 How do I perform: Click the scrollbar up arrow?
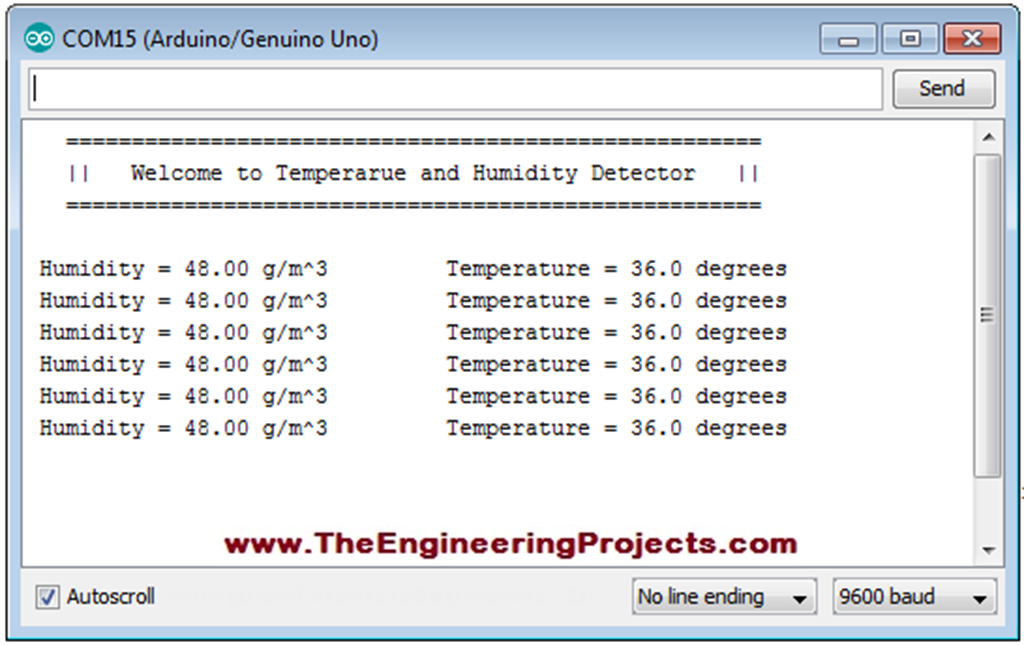[x=988, y=137]
